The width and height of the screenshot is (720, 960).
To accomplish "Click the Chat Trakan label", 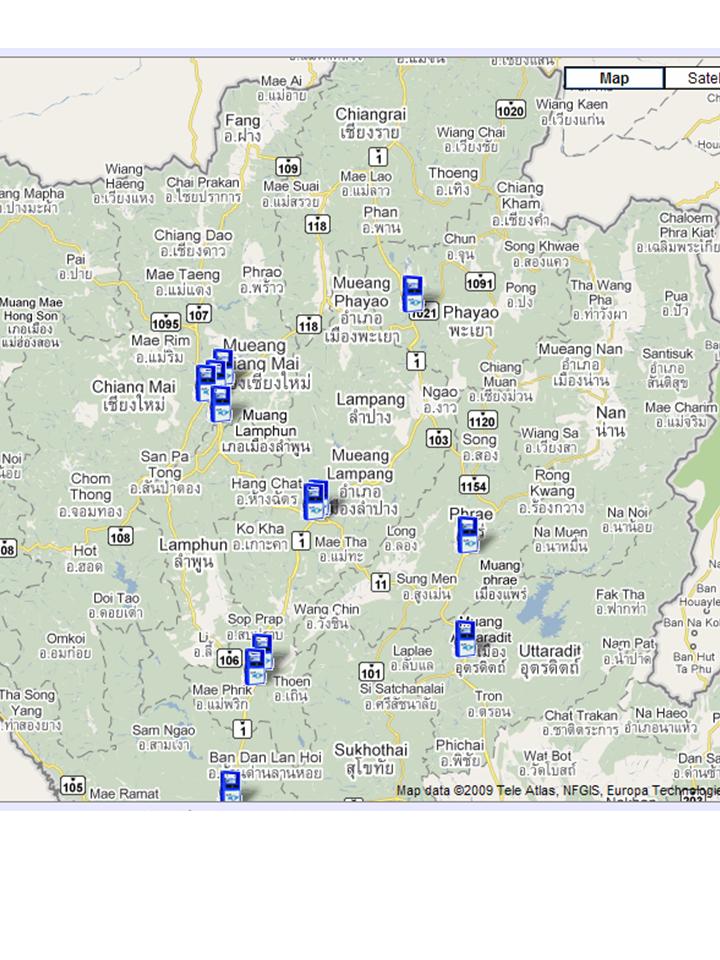I will [580, 722].
